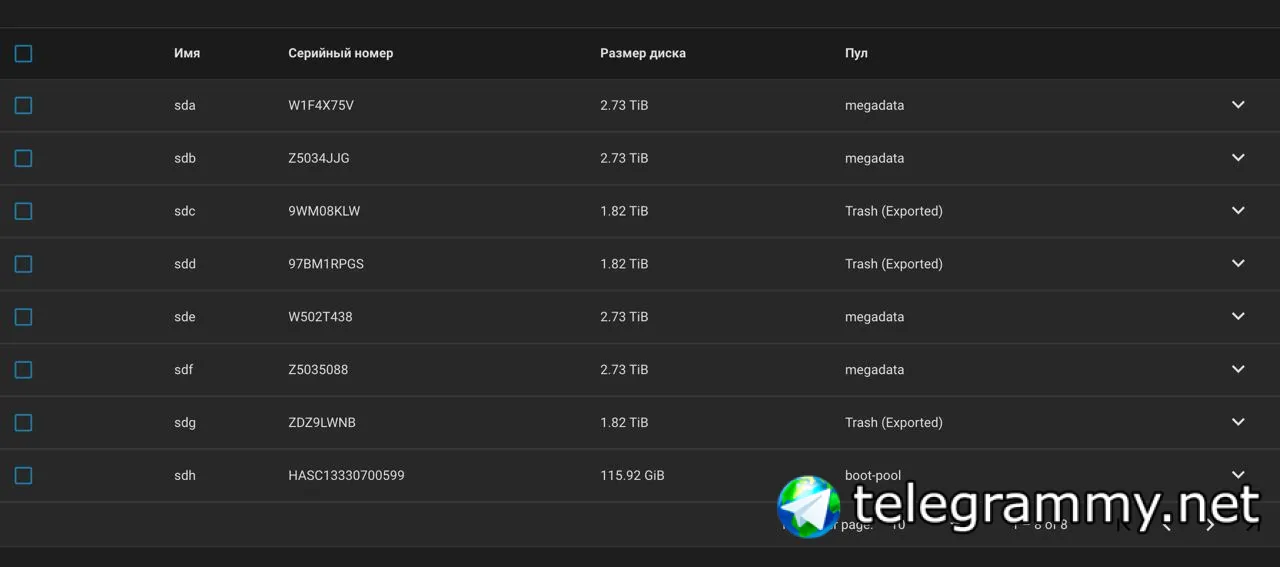Expand the sdb disk row

(1238, 158)
